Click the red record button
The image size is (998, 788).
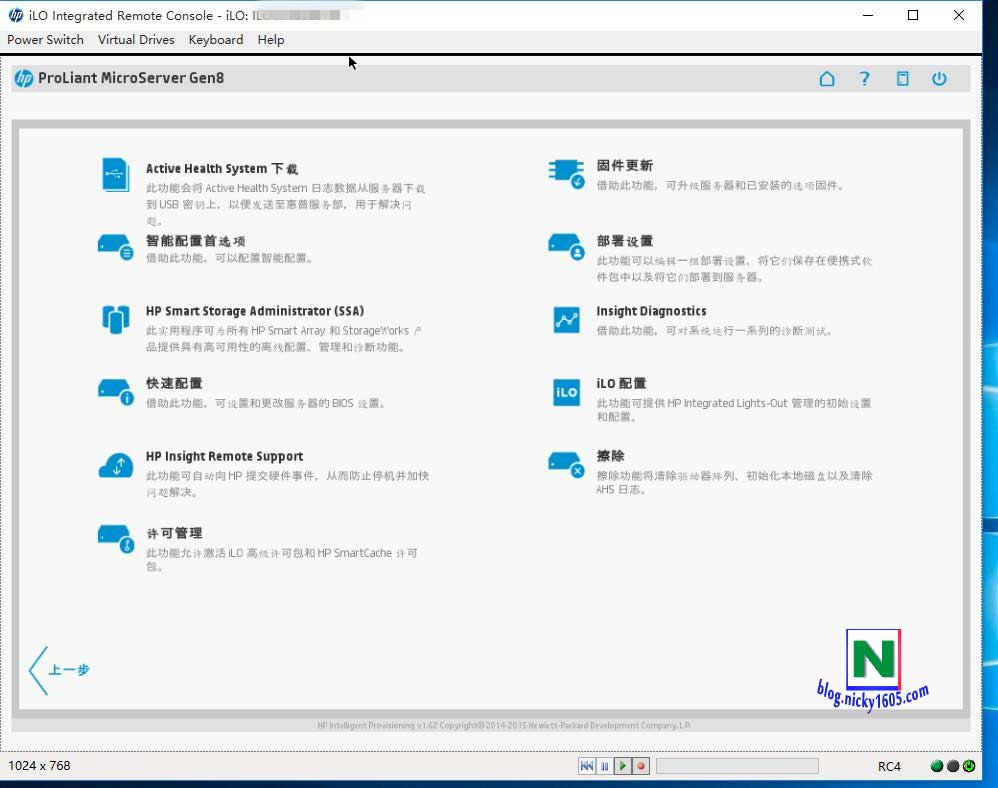641,766
